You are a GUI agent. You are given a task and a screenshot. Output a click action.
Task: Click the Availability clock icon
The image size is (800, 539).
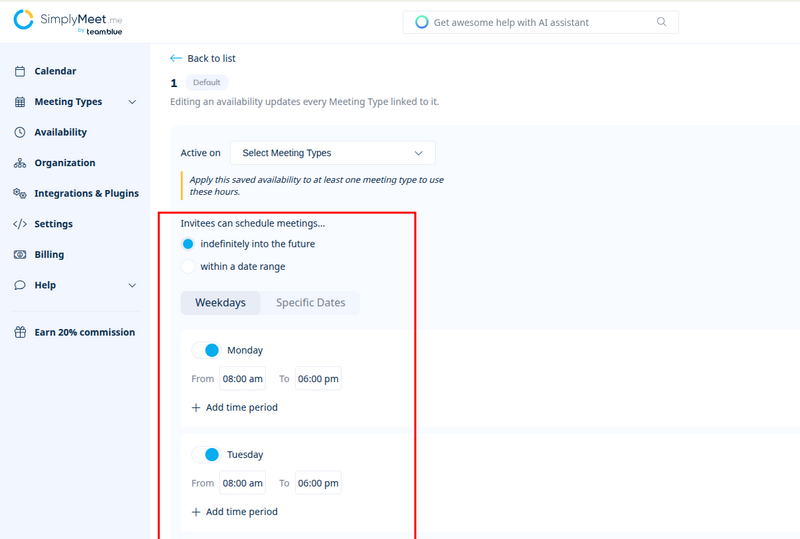pyautogui.click(x=20, y=132)
